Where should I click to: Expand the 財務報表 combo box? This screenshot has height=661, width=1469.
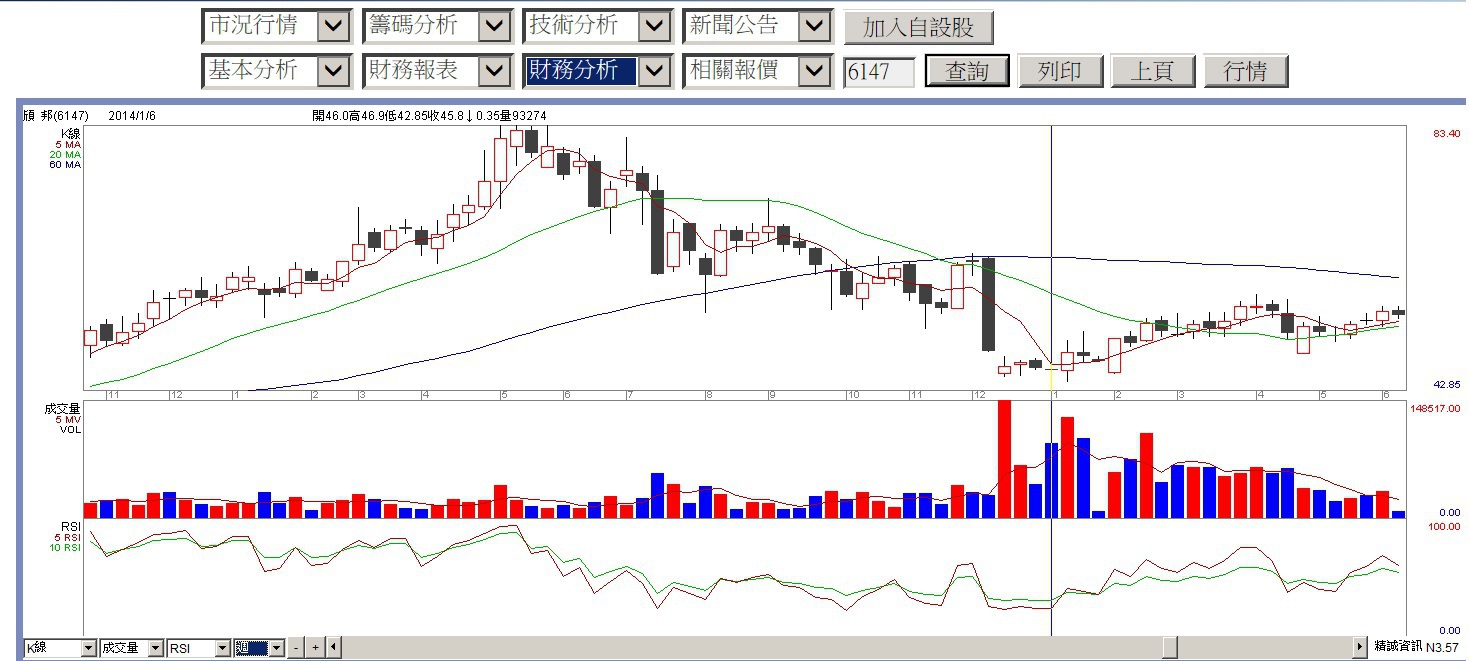[494, 71]
